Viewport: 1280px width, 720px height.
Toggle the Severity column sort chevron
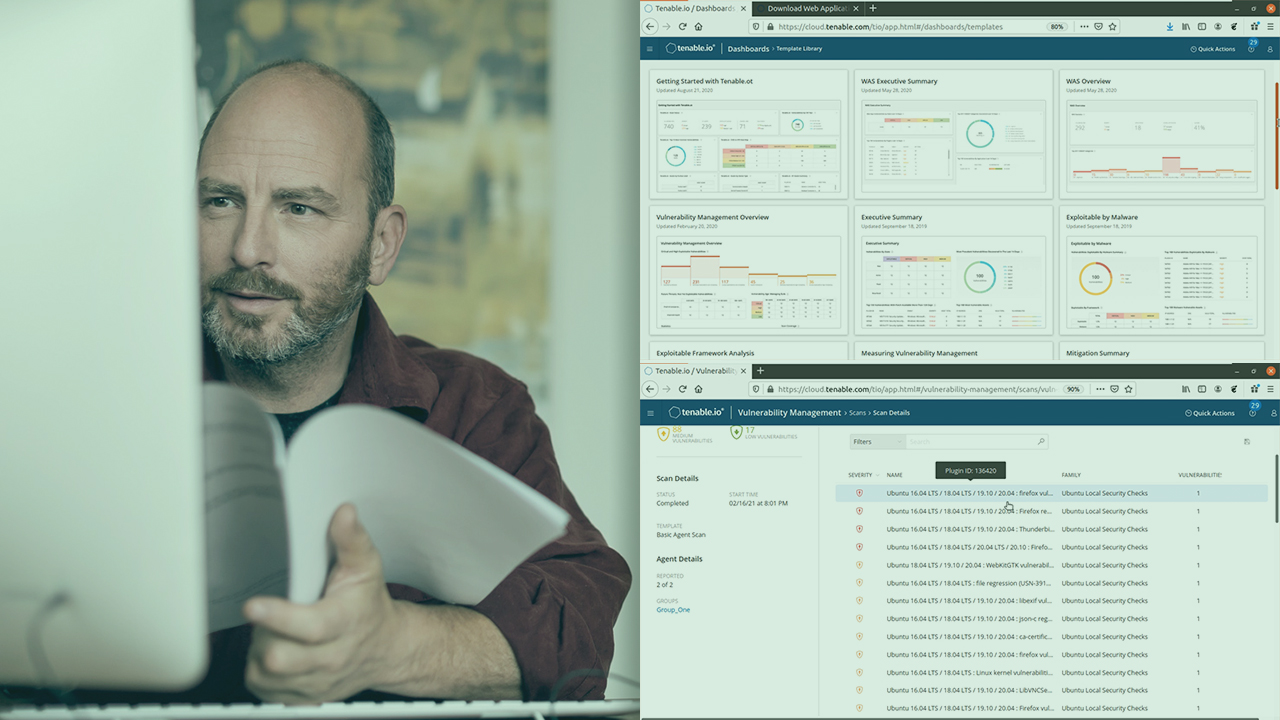tap(879, 475)
